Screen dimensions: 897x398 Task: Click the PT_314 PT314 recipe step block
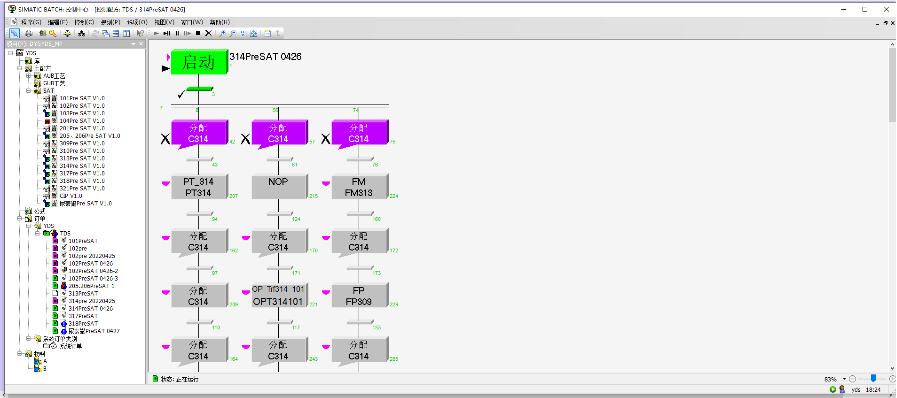pyautogui.click(x=198, y=187)
